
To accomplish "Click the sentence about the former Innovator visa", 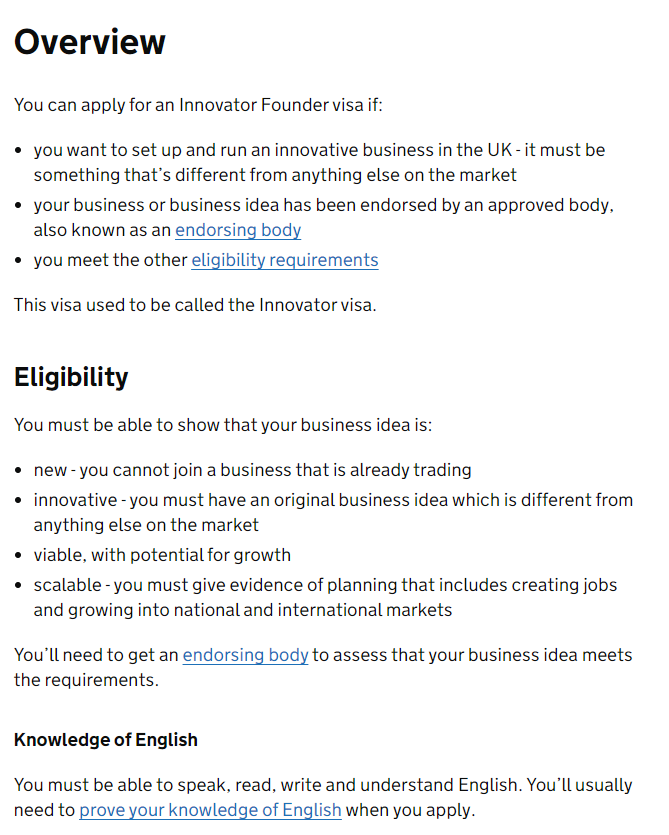I will click(x=195, y=305).
